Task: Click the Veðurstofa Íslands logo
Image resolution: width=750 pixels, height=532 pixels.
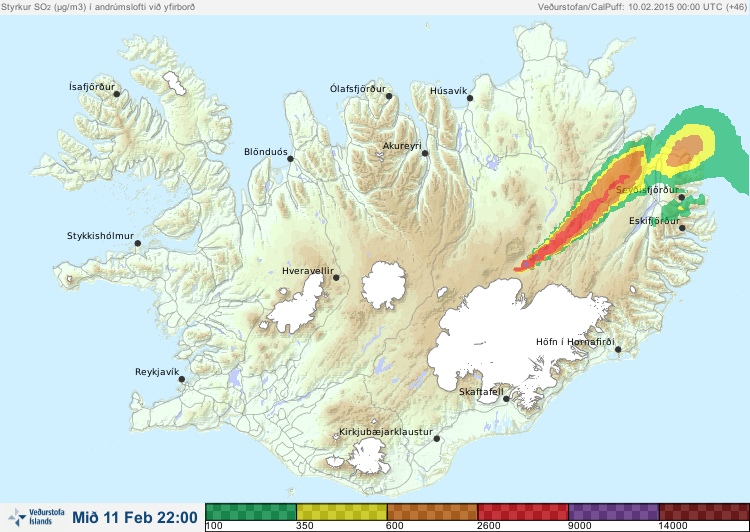Action: [36, 517]
